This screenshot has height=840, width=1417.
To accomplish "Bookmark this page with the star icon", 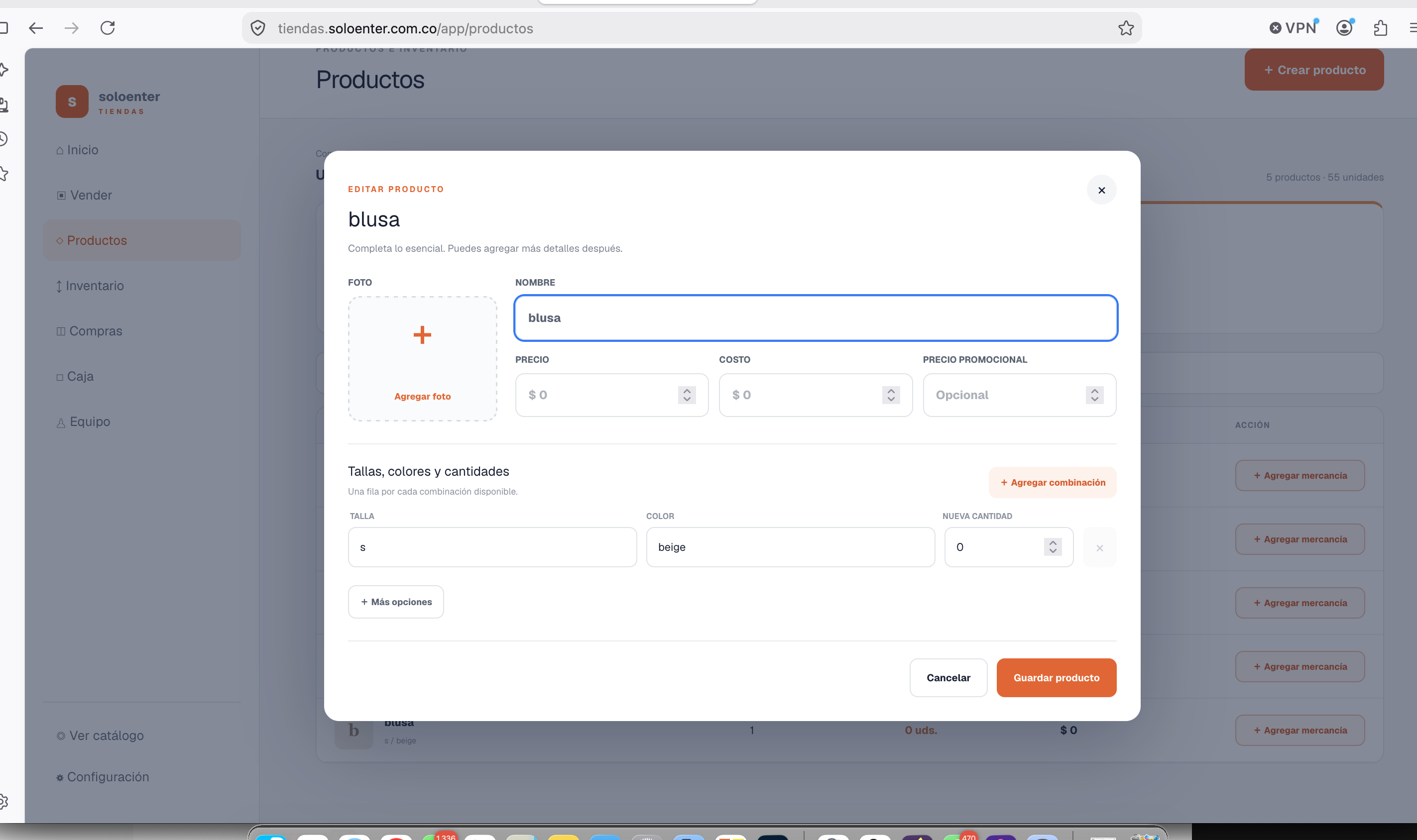I will (x=1126, y=28).
